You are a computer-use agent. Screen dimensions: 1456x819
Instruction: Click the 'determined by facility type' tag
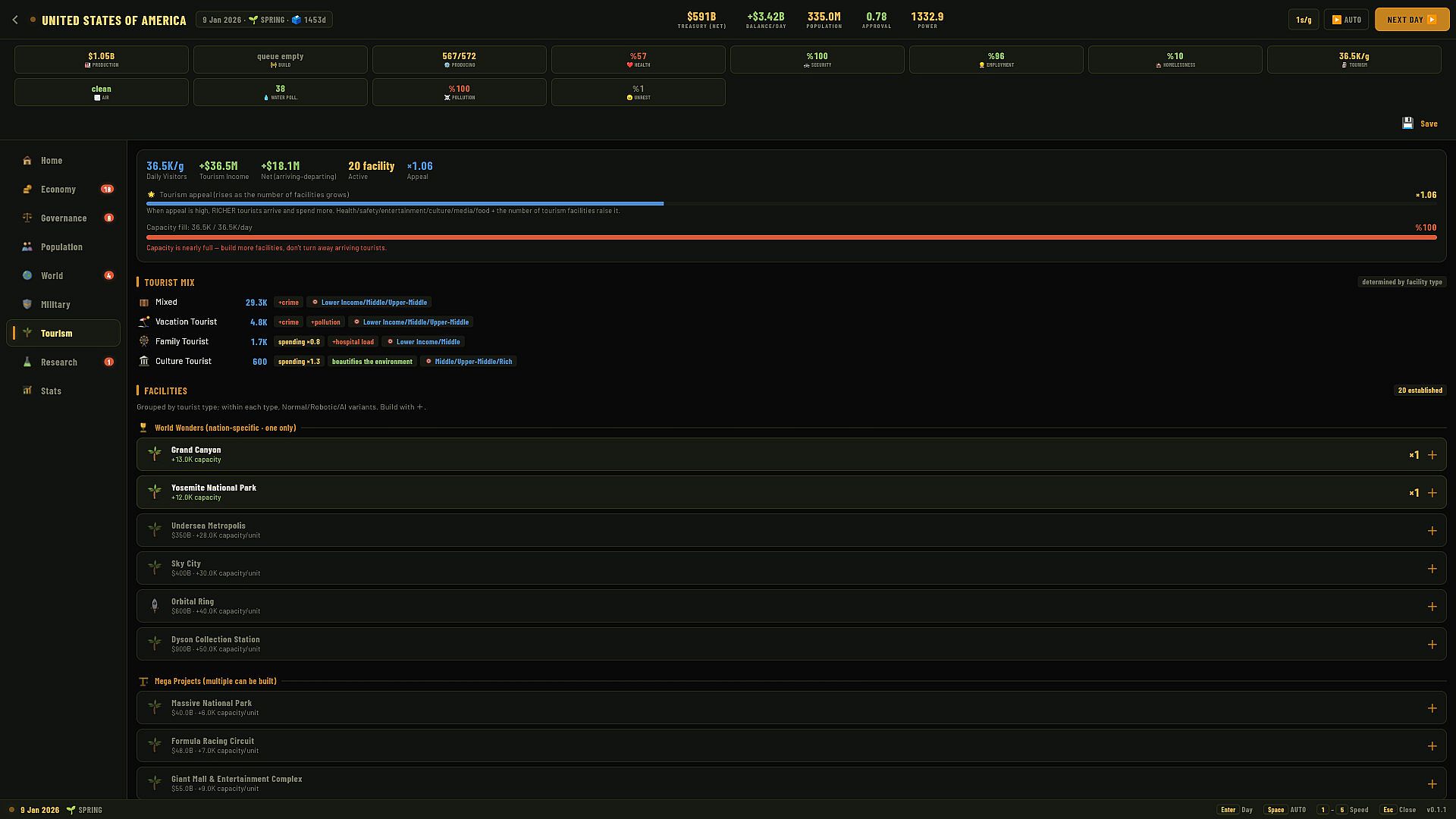1402,282
